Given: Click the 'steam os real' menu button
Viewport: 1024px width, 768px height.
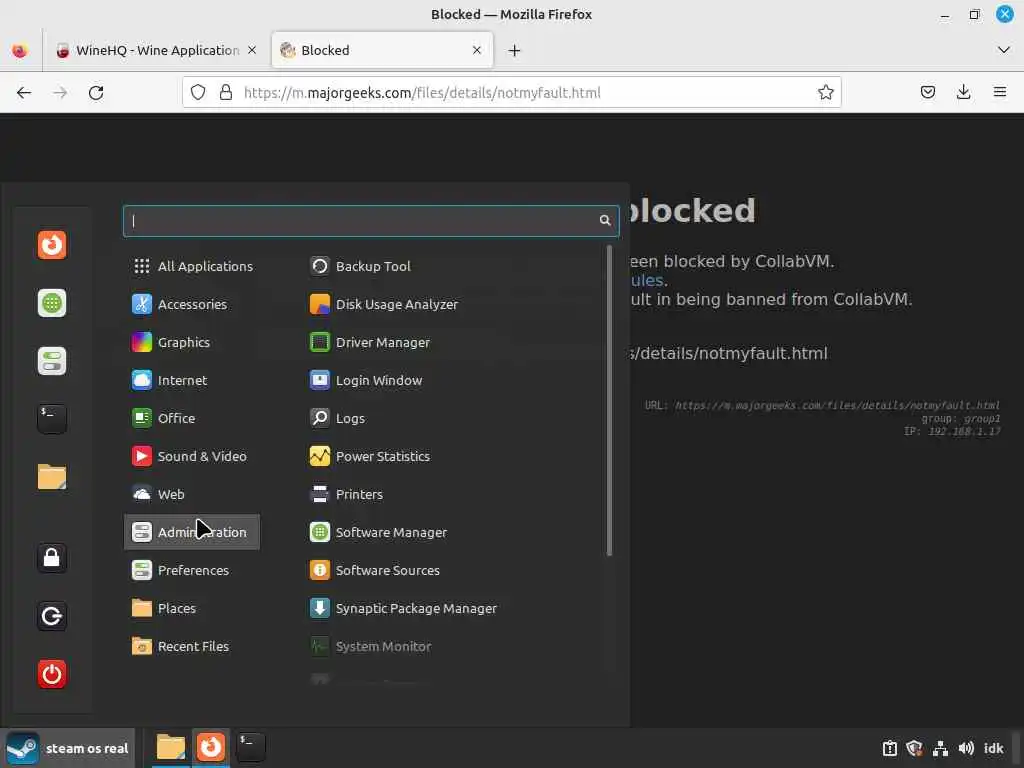Looking at the screenshot, I should tap(68, 748).
